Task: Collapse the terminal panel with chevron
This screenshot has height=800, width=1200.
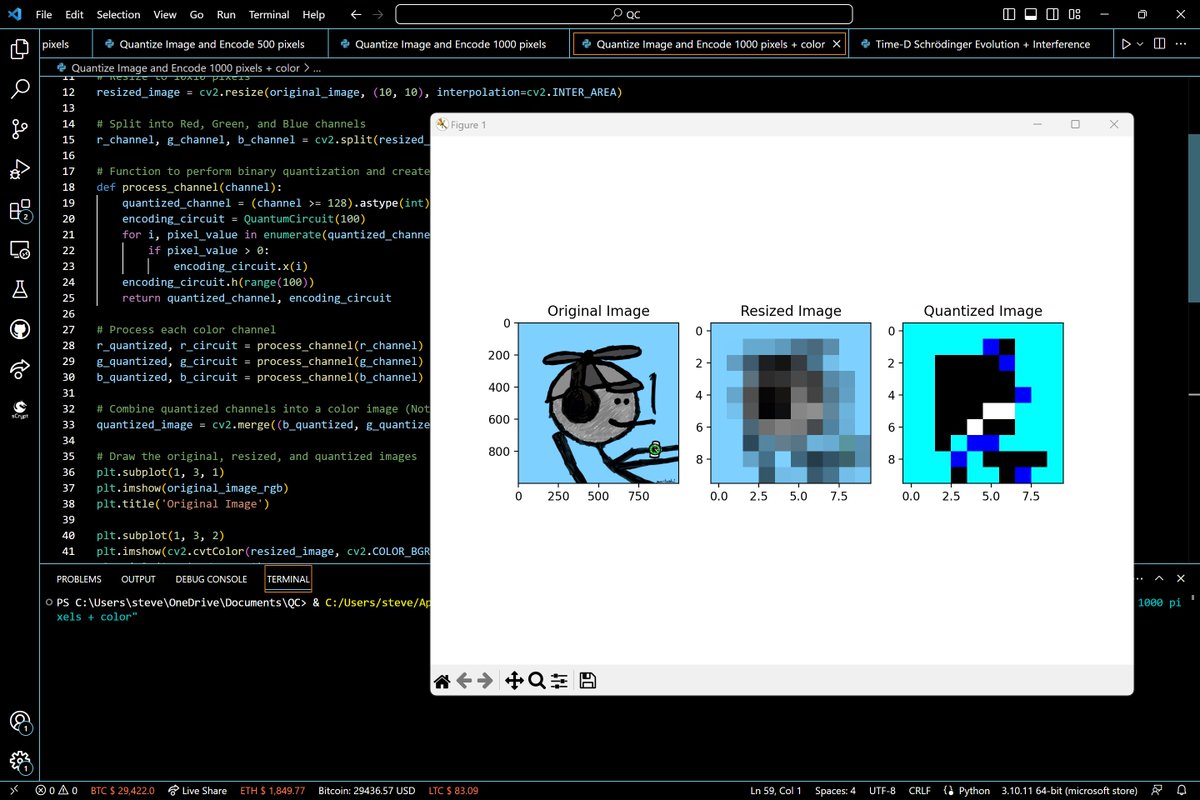Action: click(1160, 579)
